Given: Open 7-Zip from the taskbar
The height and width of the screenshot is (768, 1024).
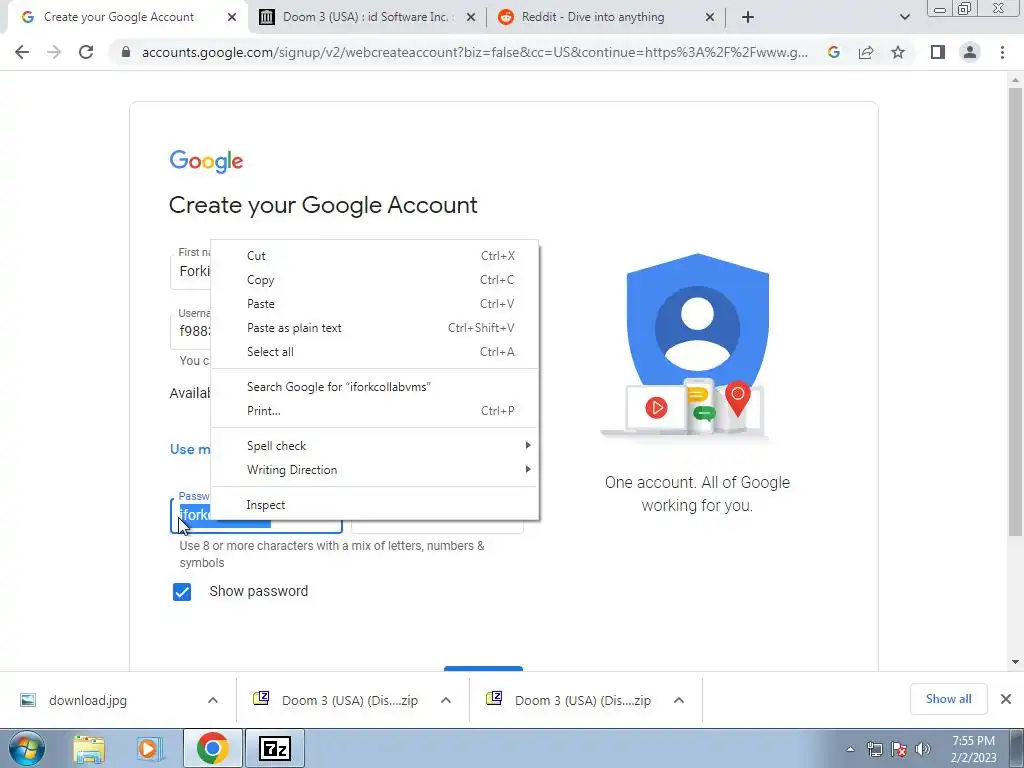Looking at the screenshot, I should (274, 748).
